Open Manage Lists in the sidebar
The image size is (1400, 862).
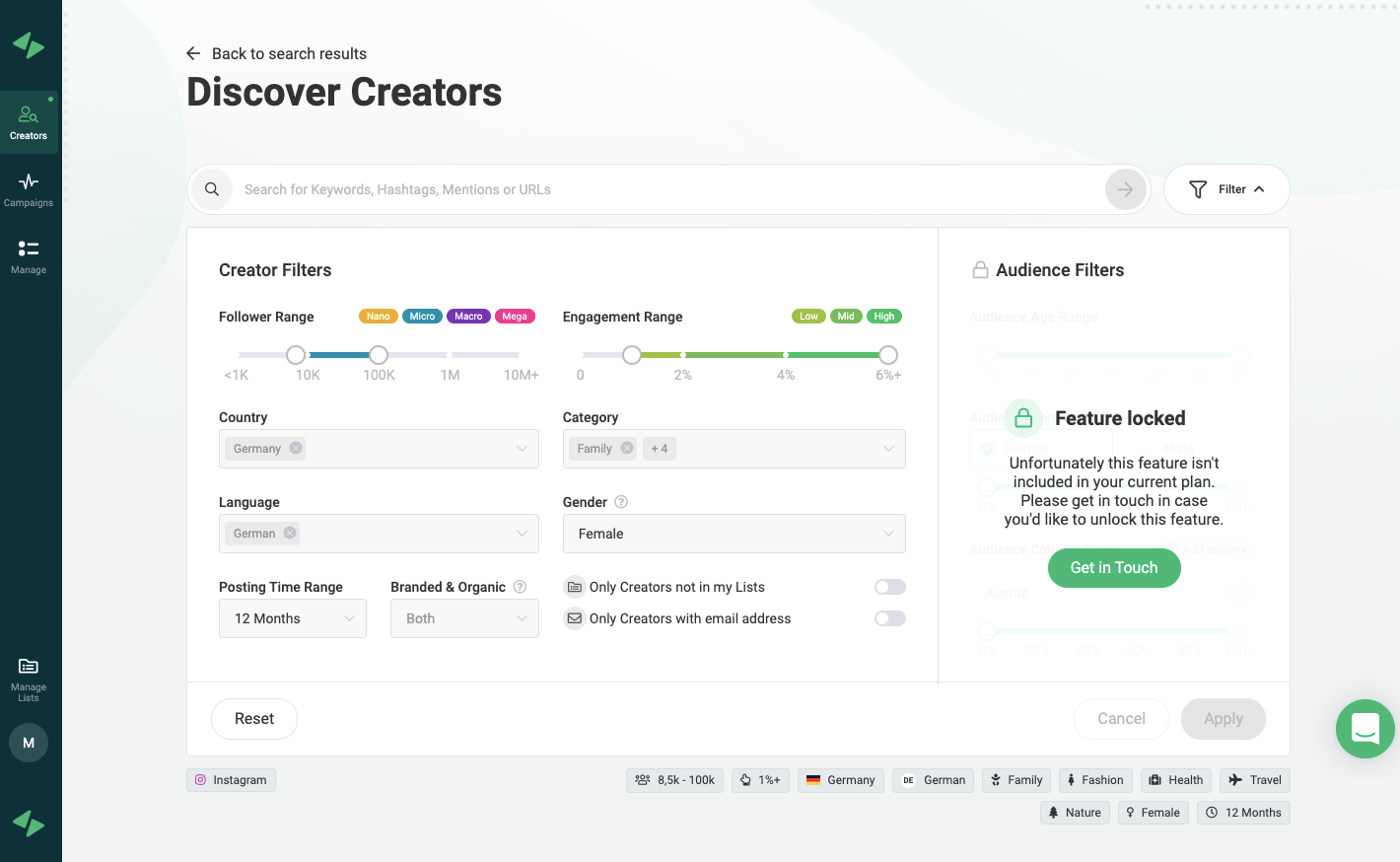(x=29, y=678)
